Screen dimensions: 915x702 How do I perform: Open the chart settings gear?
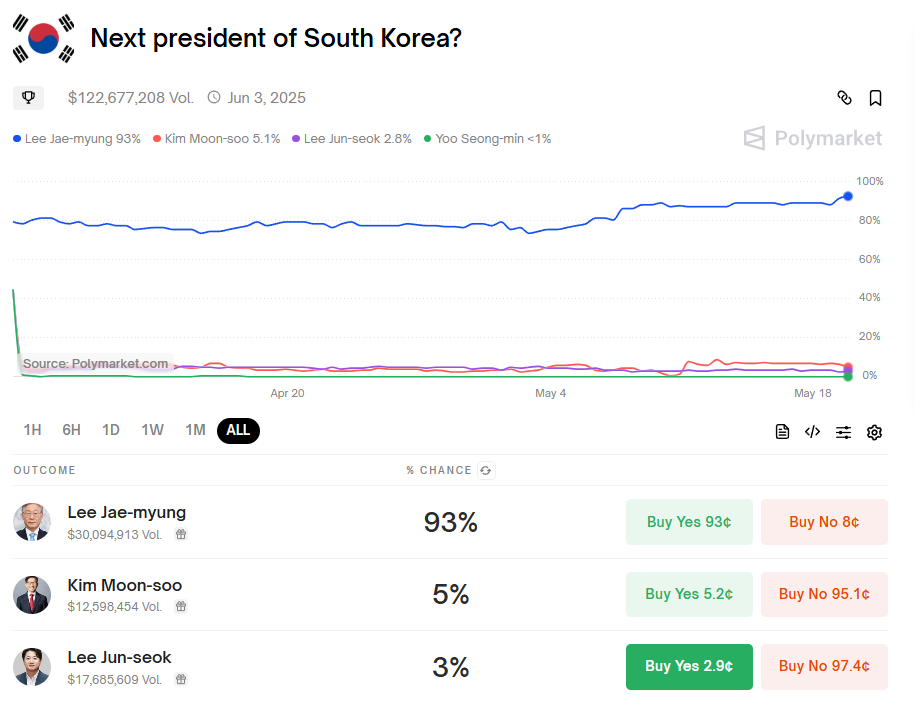[874, 432]
